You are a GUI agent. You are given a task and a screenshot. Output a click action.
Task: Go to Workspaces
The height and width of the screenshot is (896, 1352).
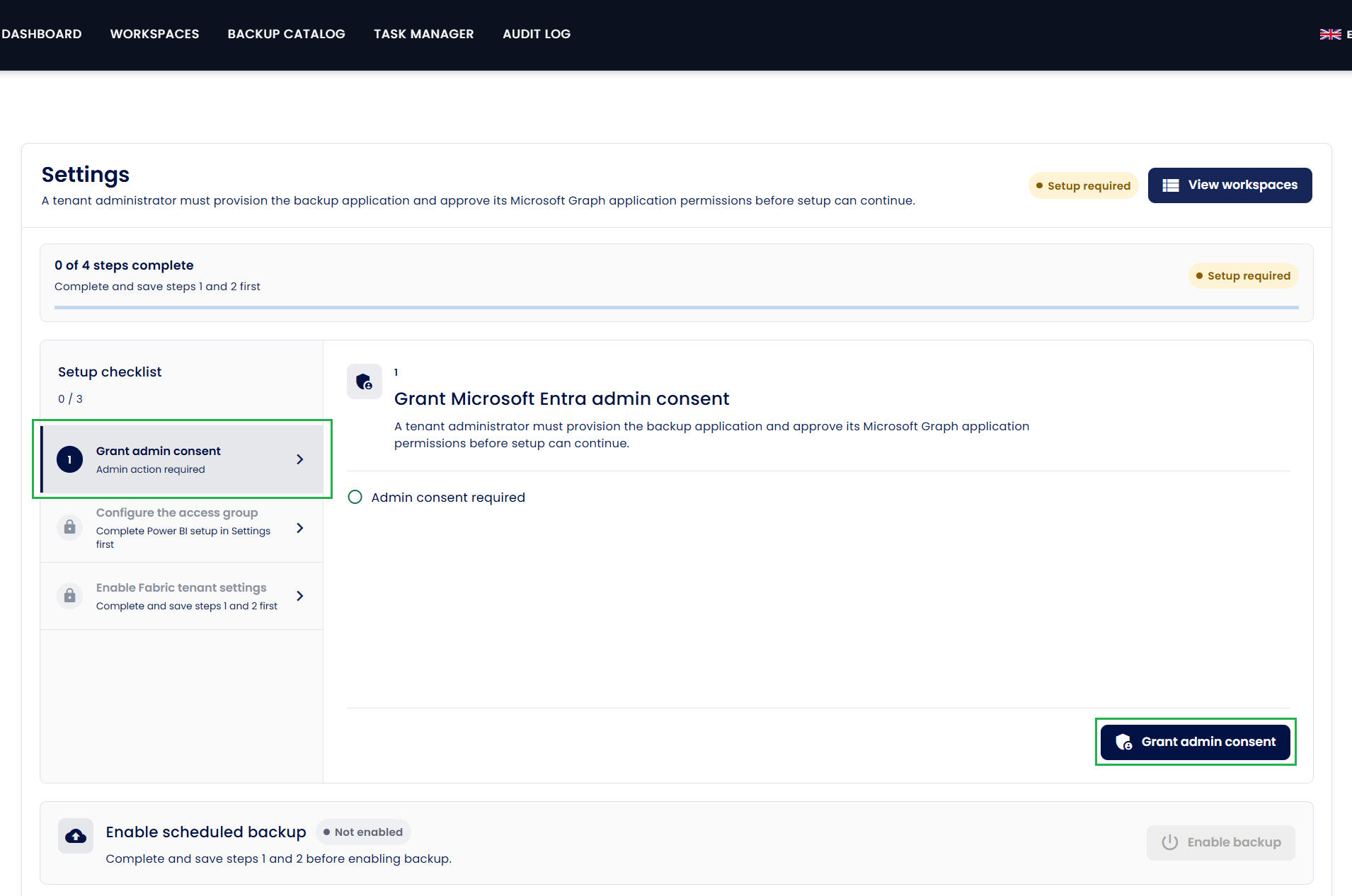pyautogui.click(x=154, y=34)
